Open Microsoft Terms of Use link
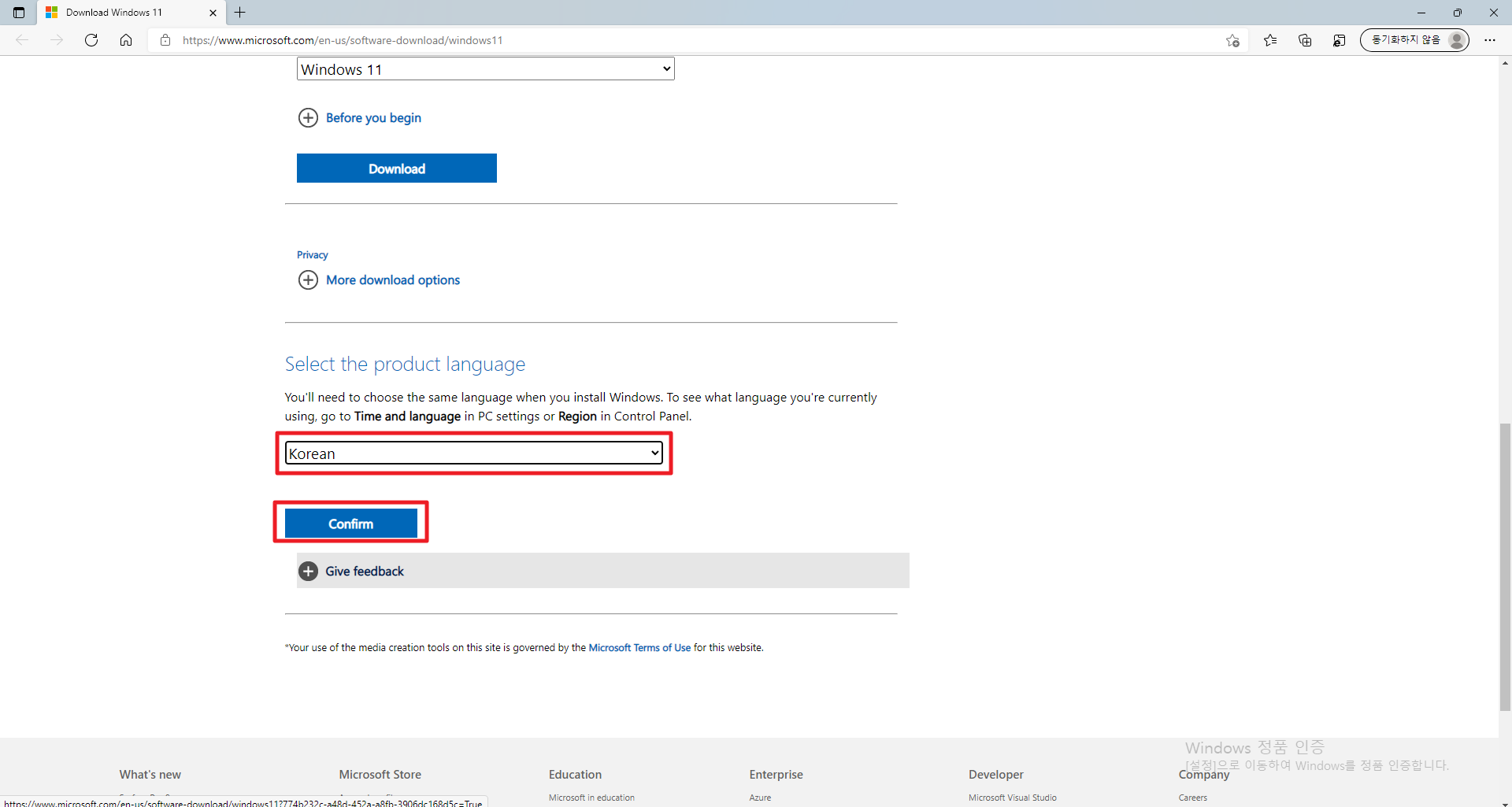Screen dimensions: 1512x807 [x=639, y=648]
